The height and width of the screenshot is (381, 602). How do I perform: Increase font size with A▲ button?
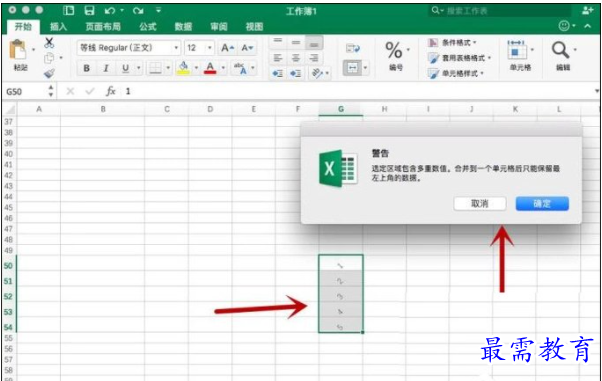pos(228,48)
